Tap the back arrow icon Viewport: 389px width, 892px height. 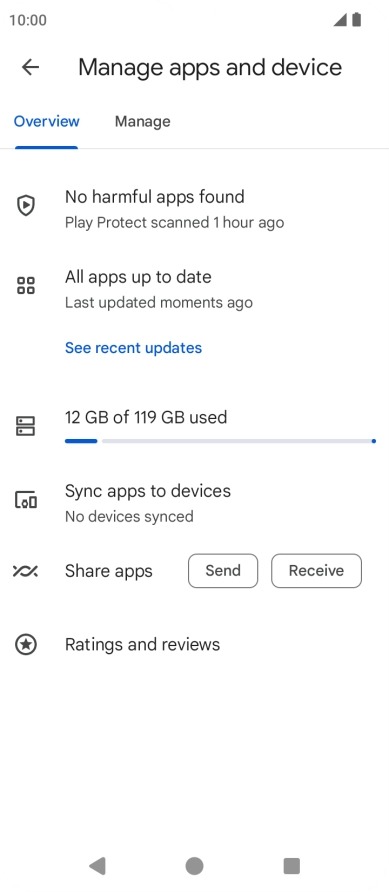[x=30, y=67]
